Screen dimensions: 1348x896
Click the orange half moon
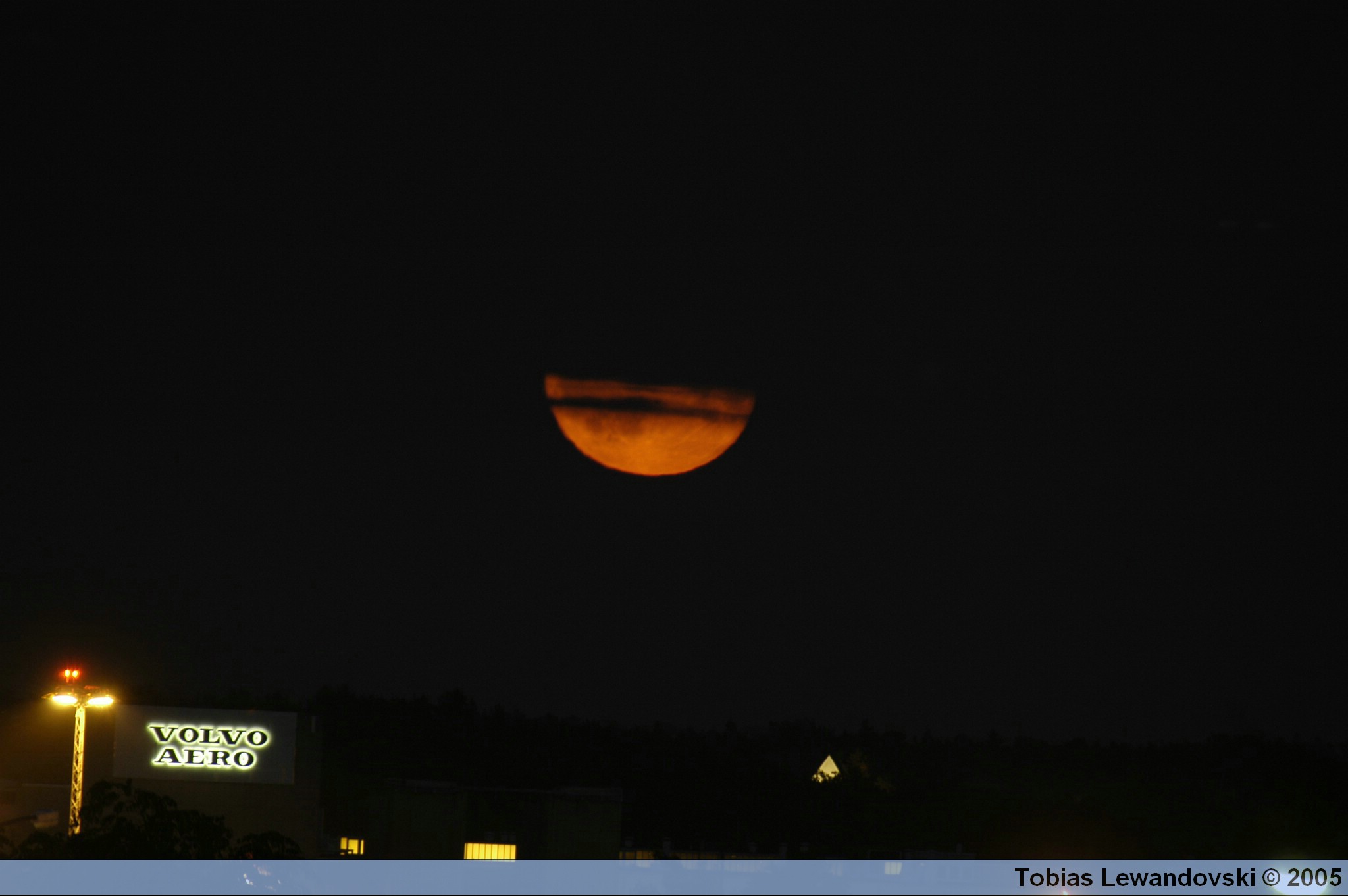click(649, 425)
